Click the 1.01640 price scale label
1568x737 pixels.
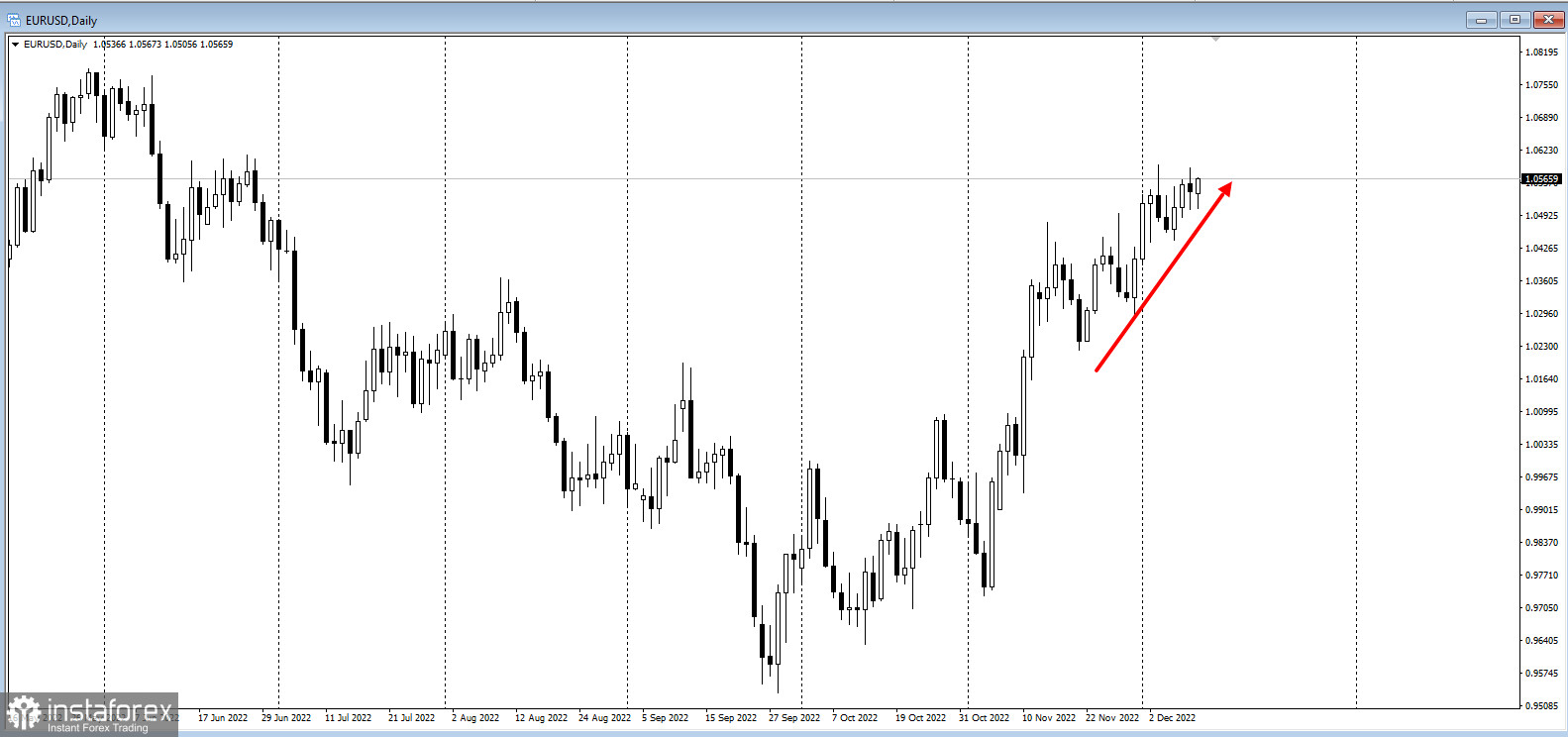point(1541,379)
